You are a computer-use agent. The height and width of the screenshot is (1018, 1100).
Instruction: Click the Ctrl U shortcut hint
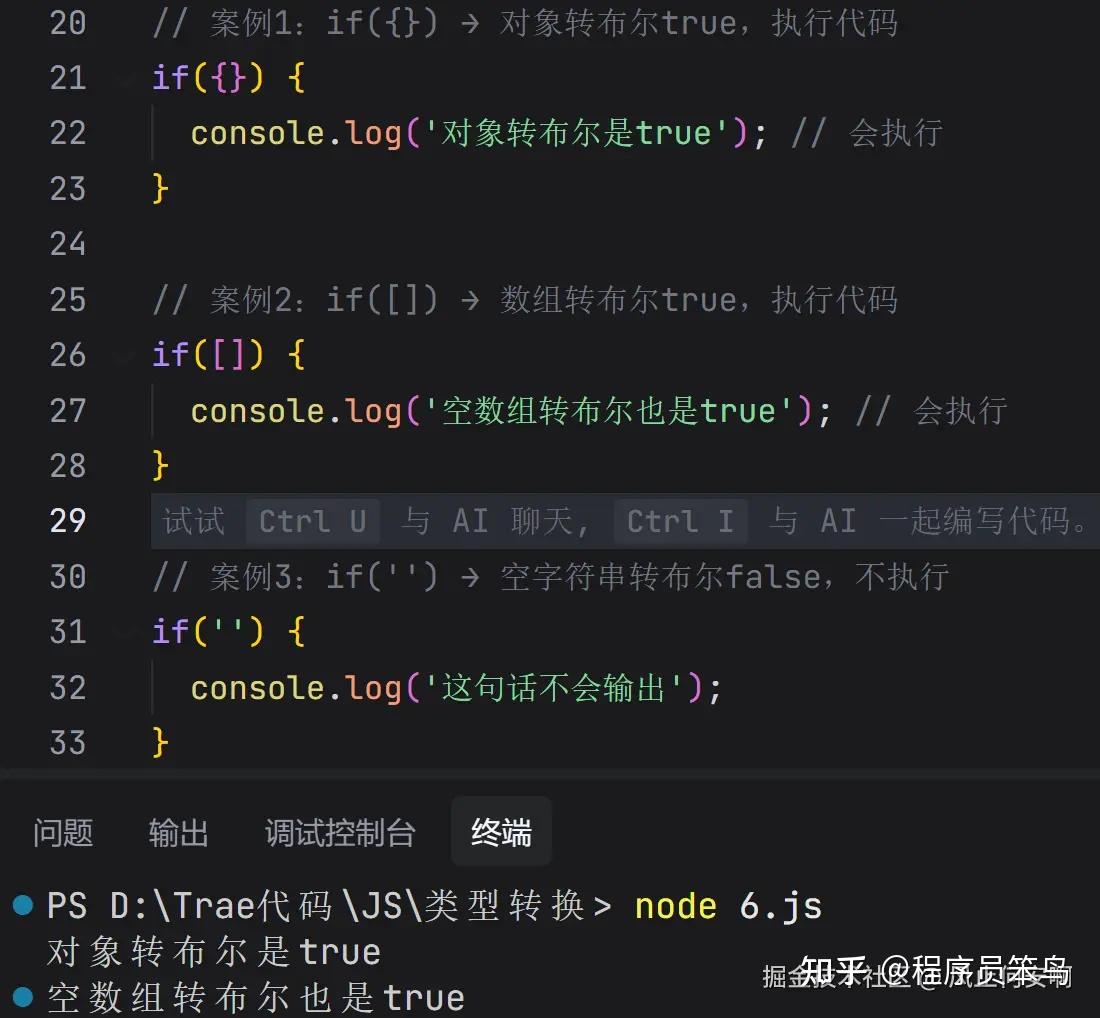click(312, 521)
